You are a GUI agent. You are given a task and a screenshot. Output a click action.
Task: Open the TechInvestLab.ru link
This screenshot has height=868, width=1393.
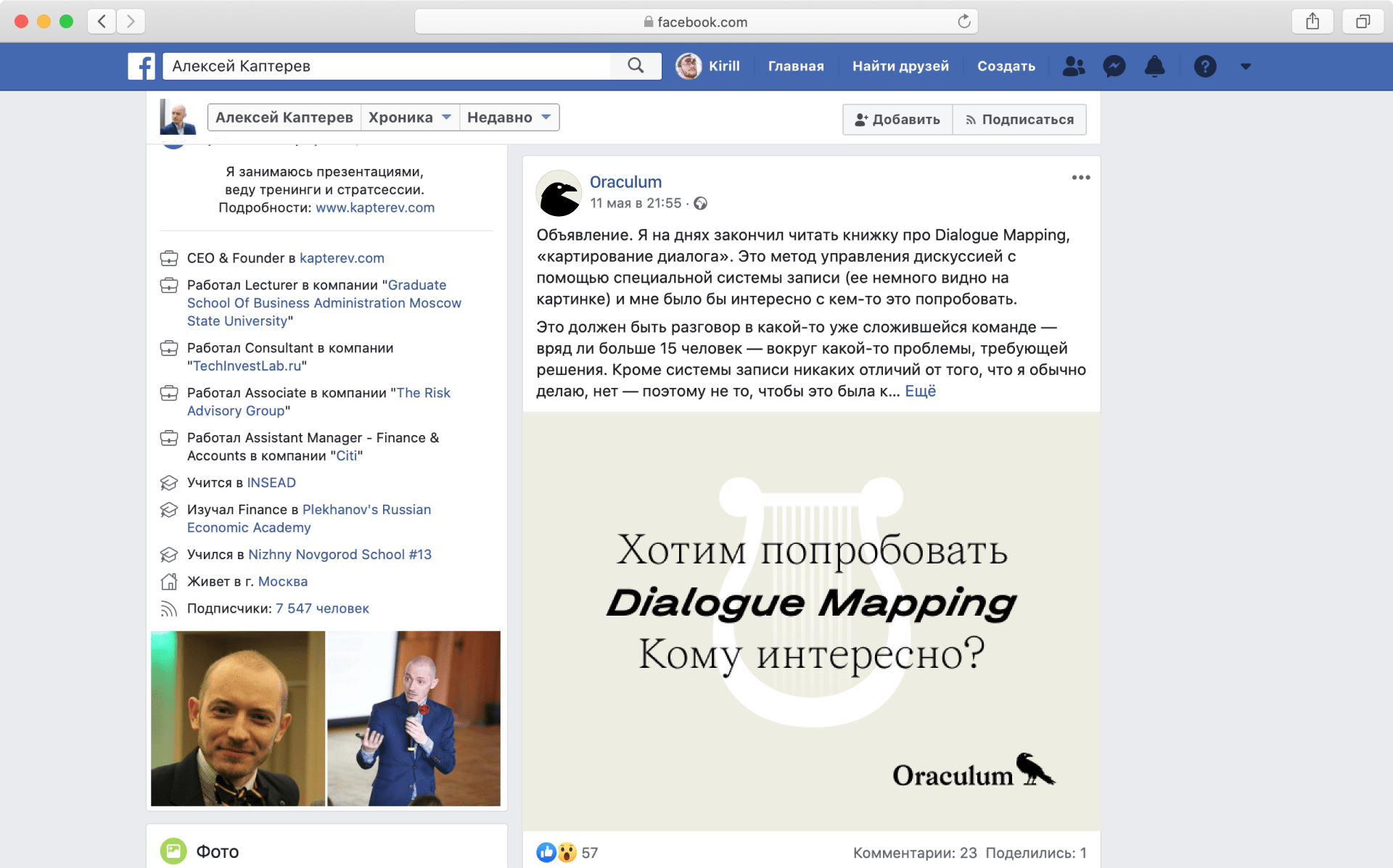click(x=247, y=366)
